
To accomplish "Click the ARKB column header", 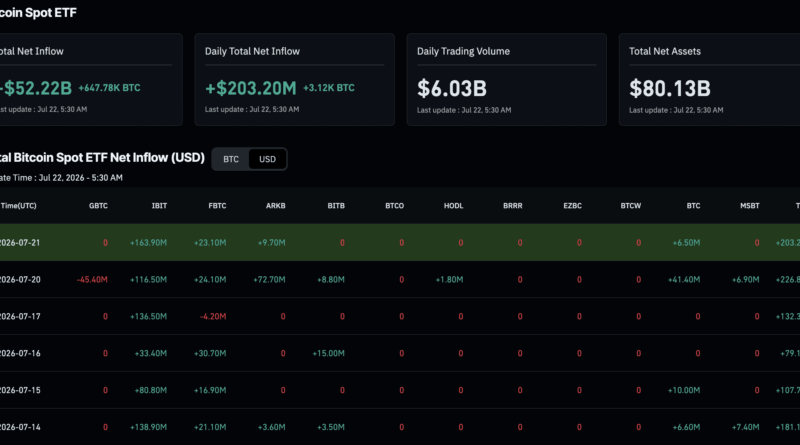I will pyautogui.click(x=276, y=206).
